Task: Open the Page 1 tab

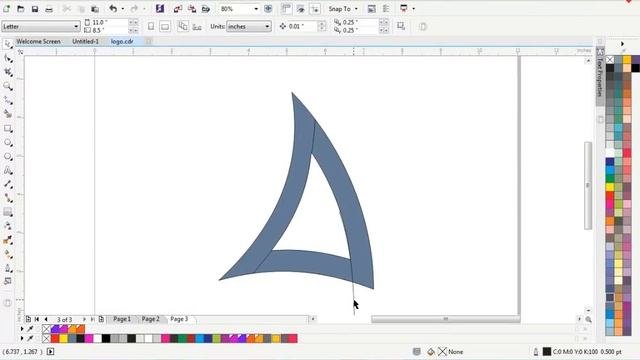Action: coord(122,319)
